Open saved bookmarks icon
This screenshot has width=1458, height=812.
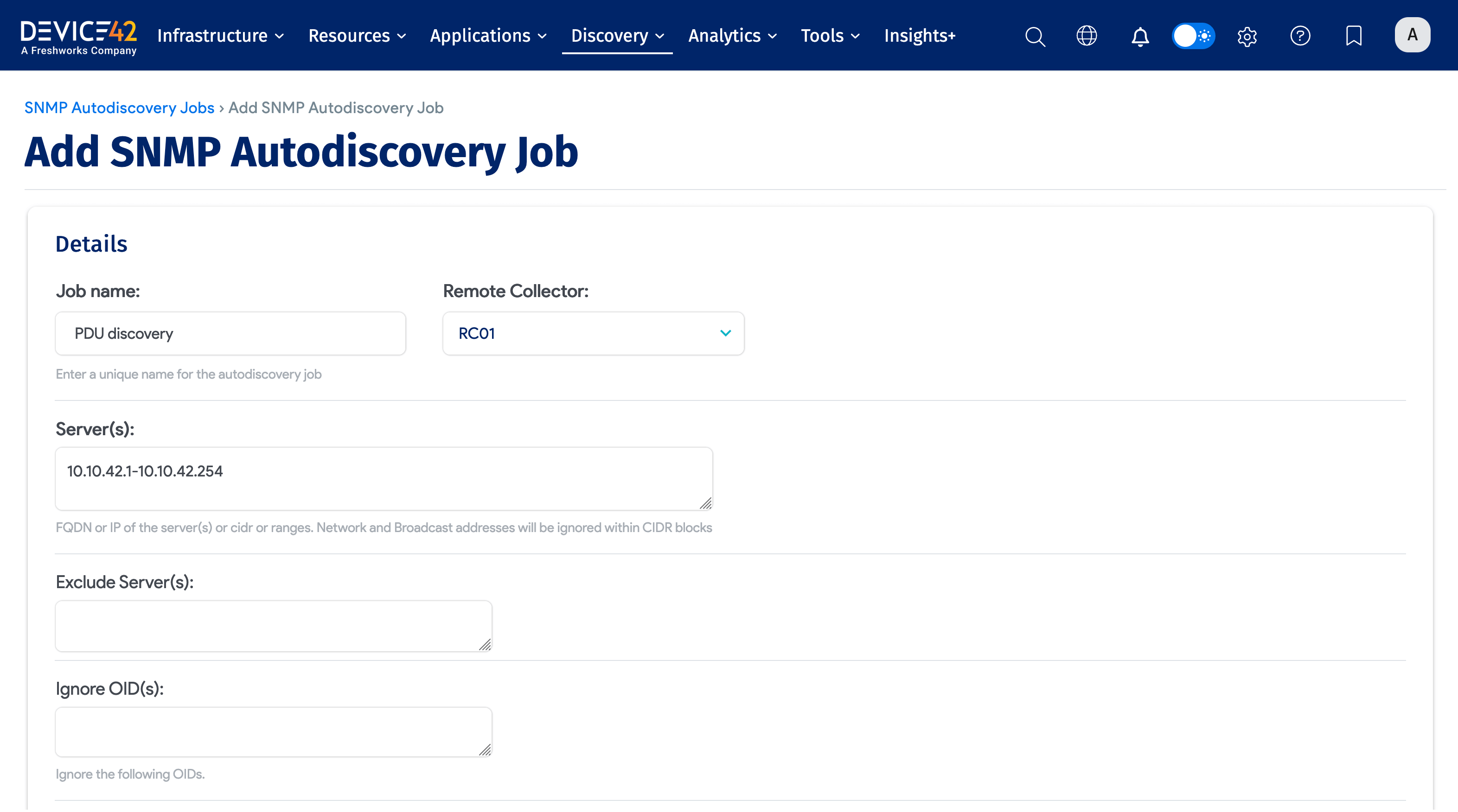tap(1353, 36)
